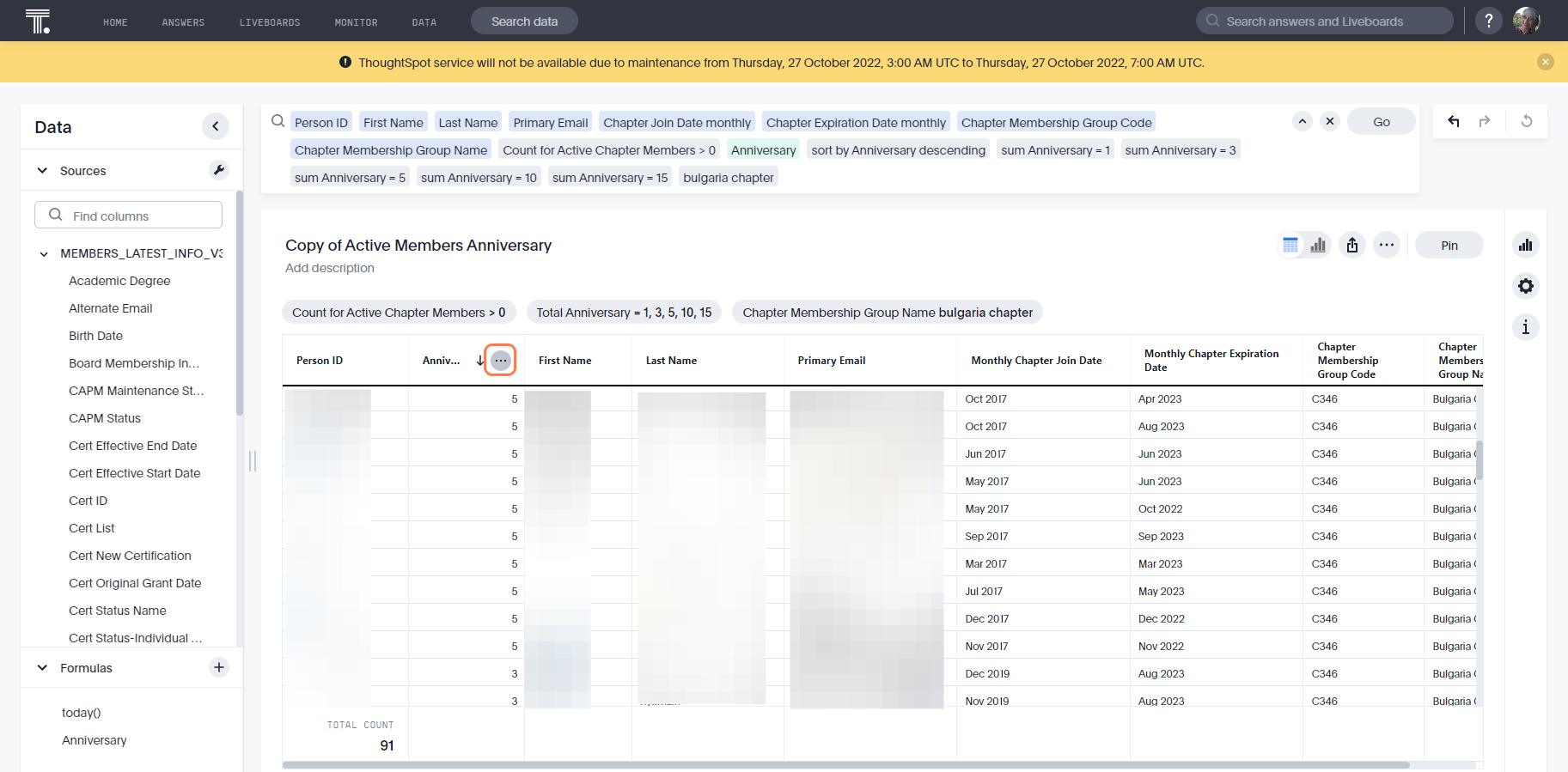Viewport: 1568px width, 772px height.
Task: Focus the Find columns input
Action: click(x=129, y=215)
